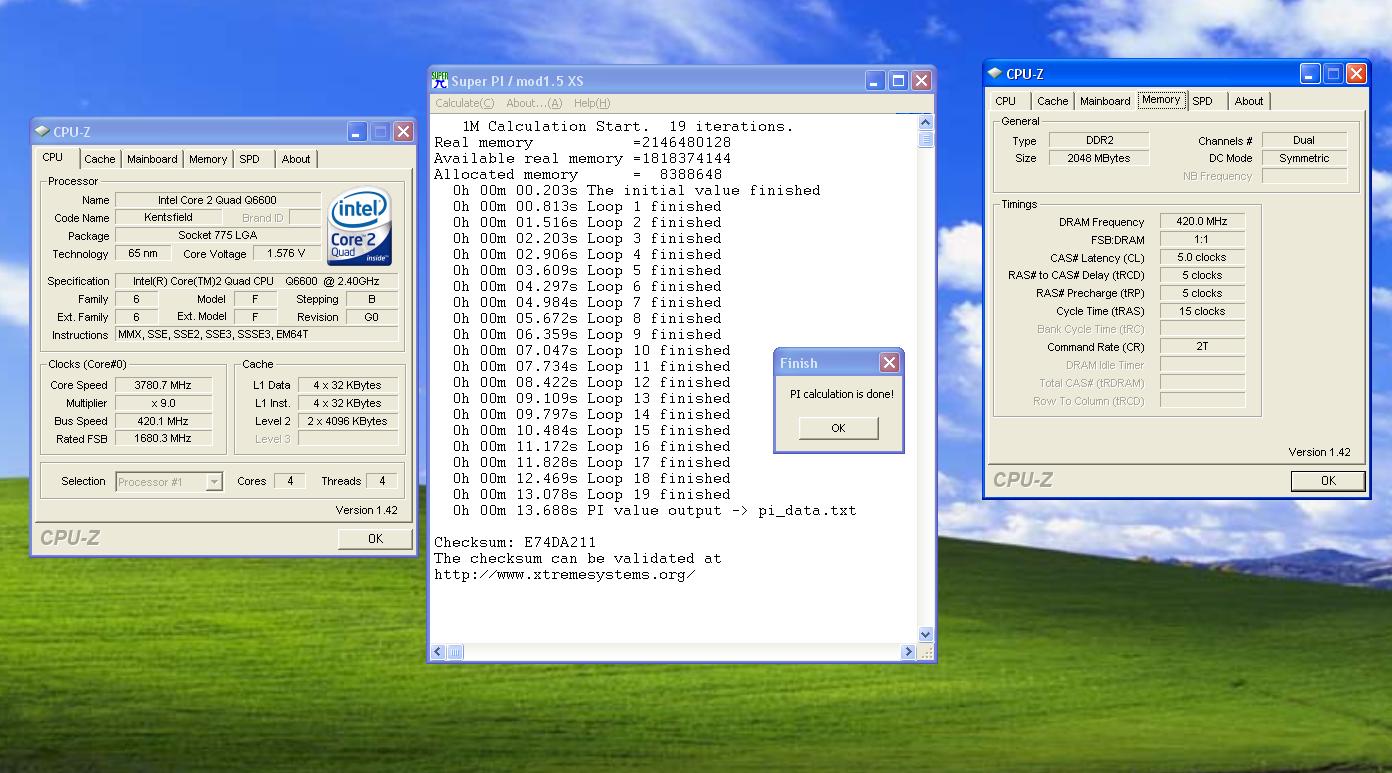Click the CAS# Latency value 5.0 clocks
This screenshot has width=1392, height=773.
pos(1202,257)
